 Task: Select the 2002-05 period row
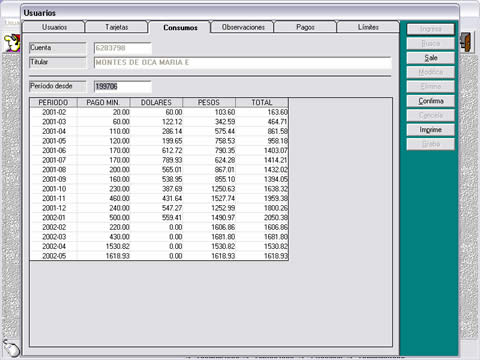point(159,256)
